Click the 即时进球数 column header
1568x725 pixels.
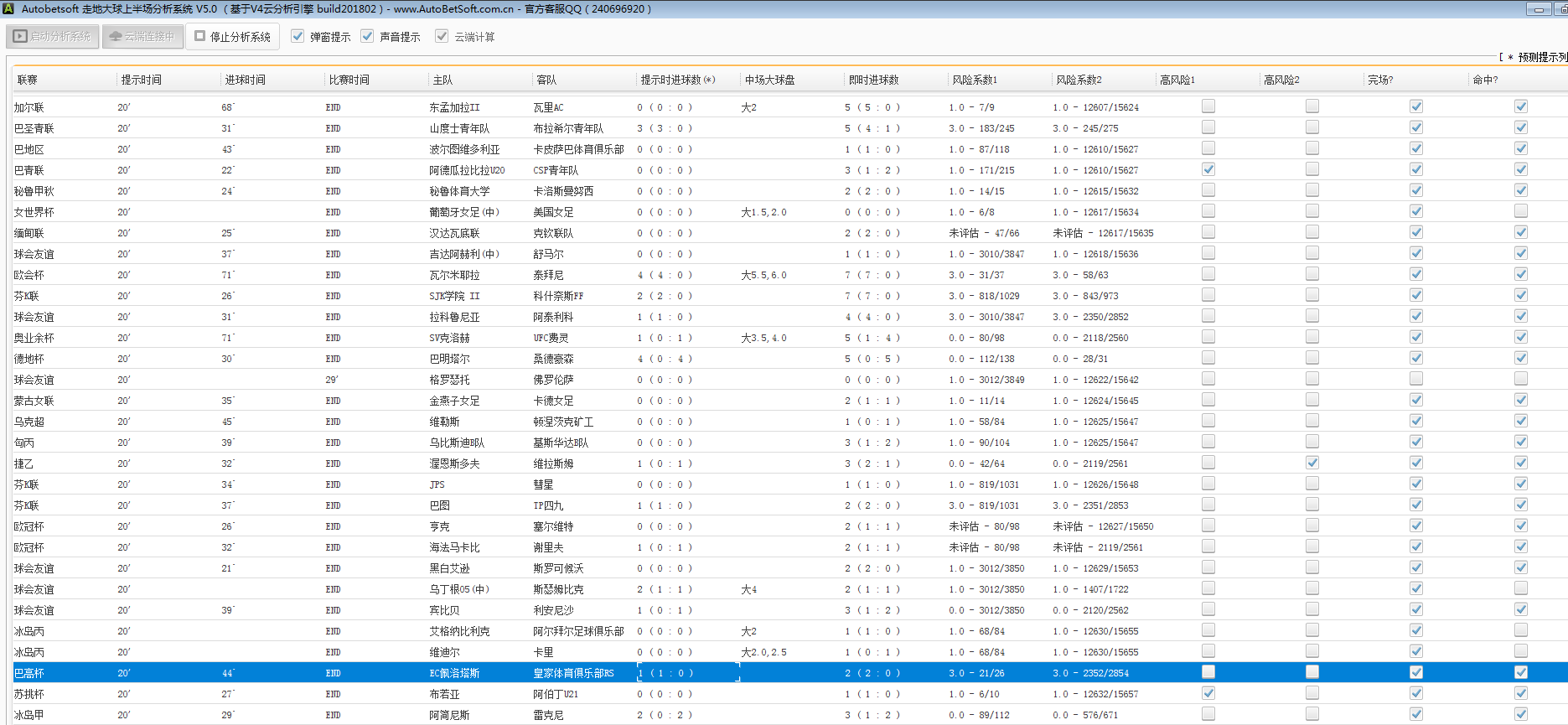(873, 80)
